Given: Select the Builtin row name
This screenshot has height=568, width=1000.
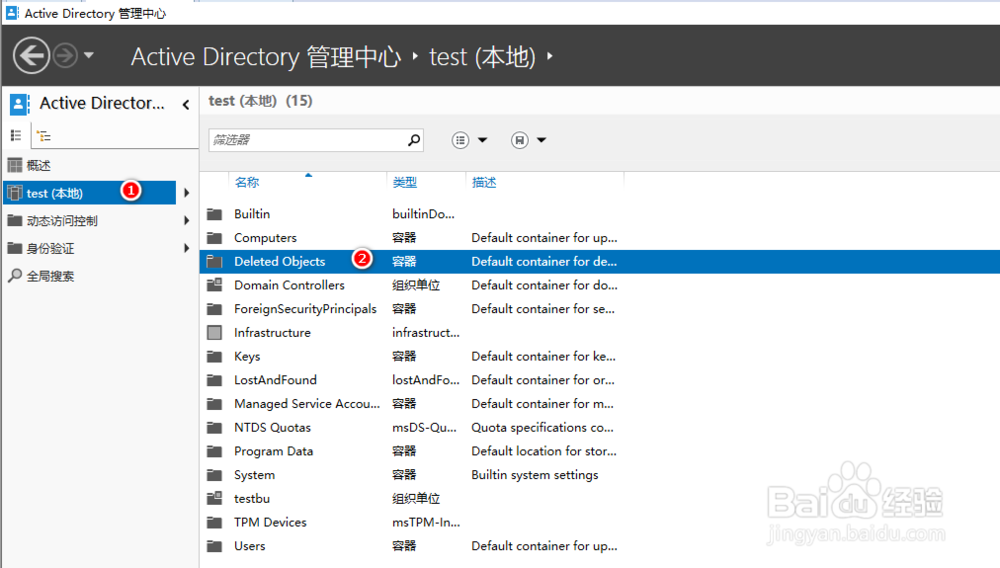Looking at the screenshot, I should click(x=252, y=214).
